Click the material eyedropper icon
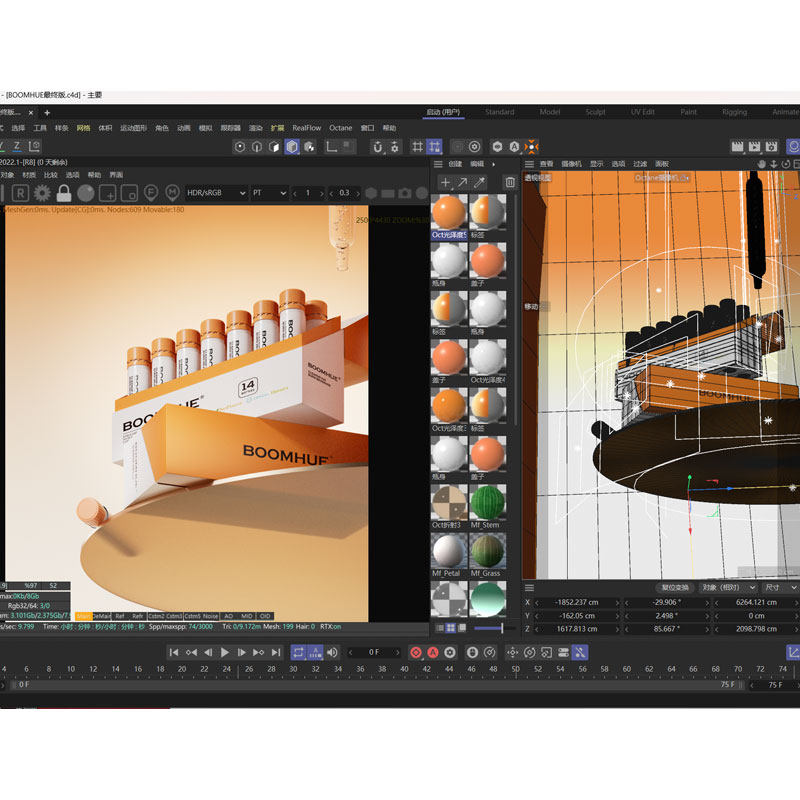 pos(480,183)
